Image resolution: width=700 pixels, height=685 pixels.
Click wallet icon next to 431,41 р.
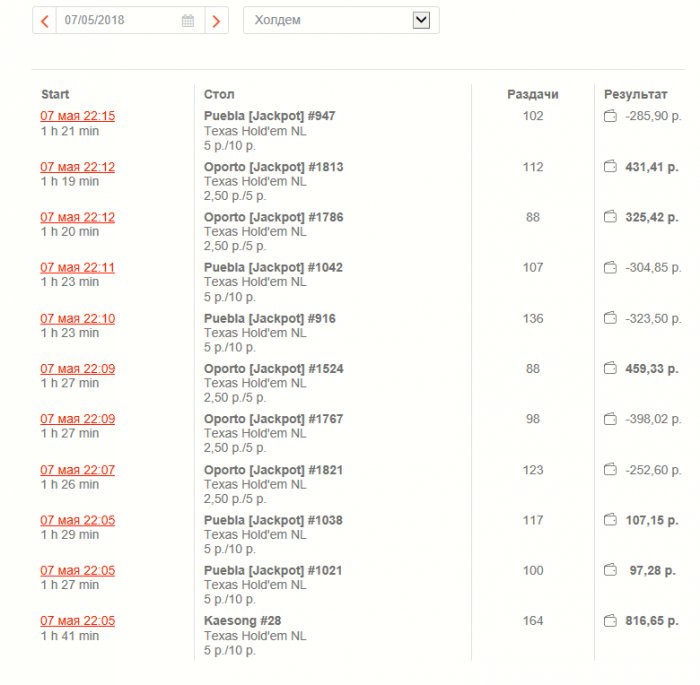[610, 167]
